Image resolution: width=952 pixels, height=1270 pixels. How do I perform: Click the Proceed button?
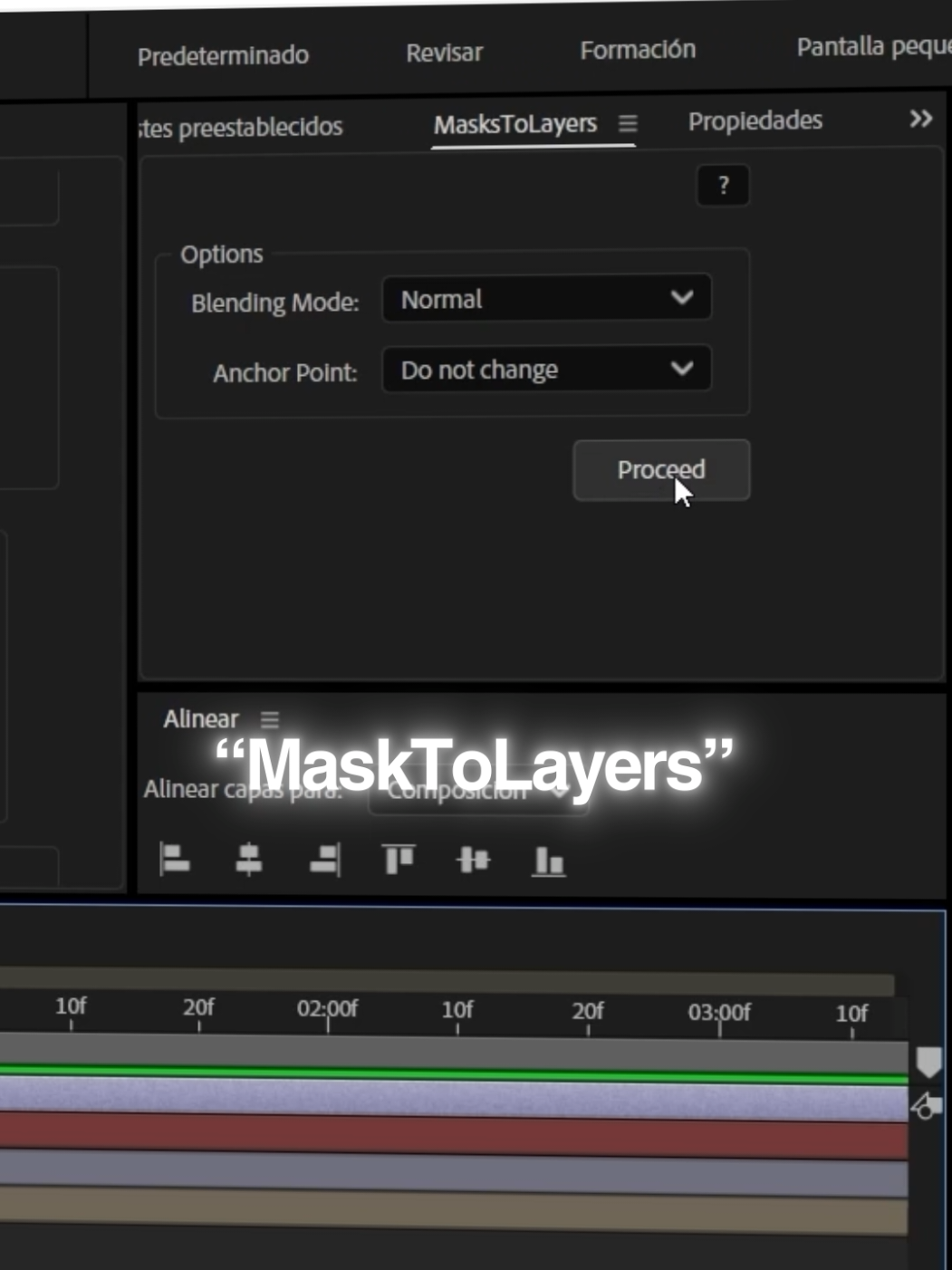pyautogui.click(x=661, y=470)
